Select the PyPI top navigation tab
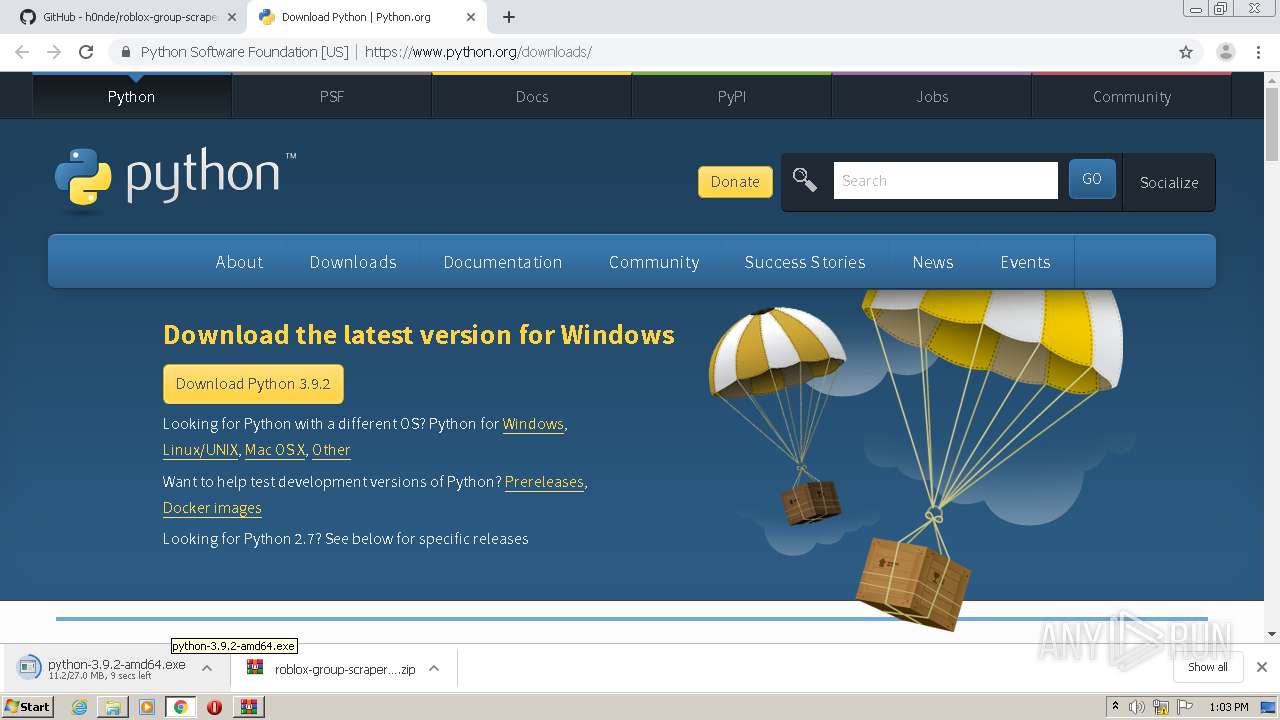 [x=732, y=96]
